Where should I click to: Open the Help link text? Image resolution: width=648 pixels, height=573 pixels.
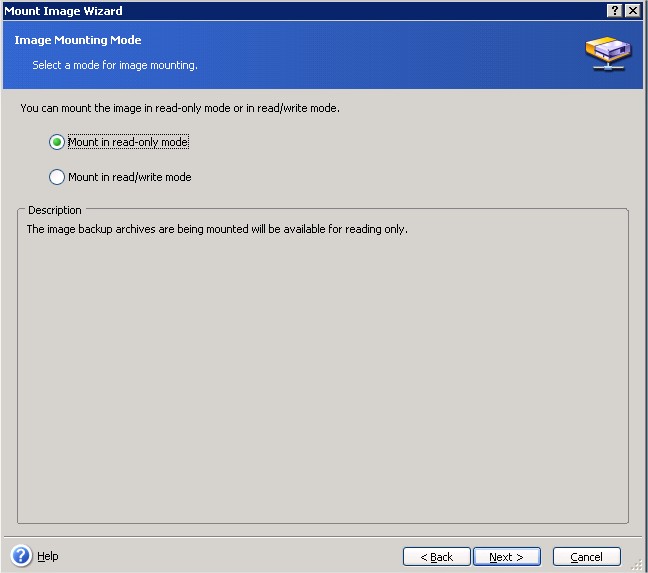click(x=48, y=556)
